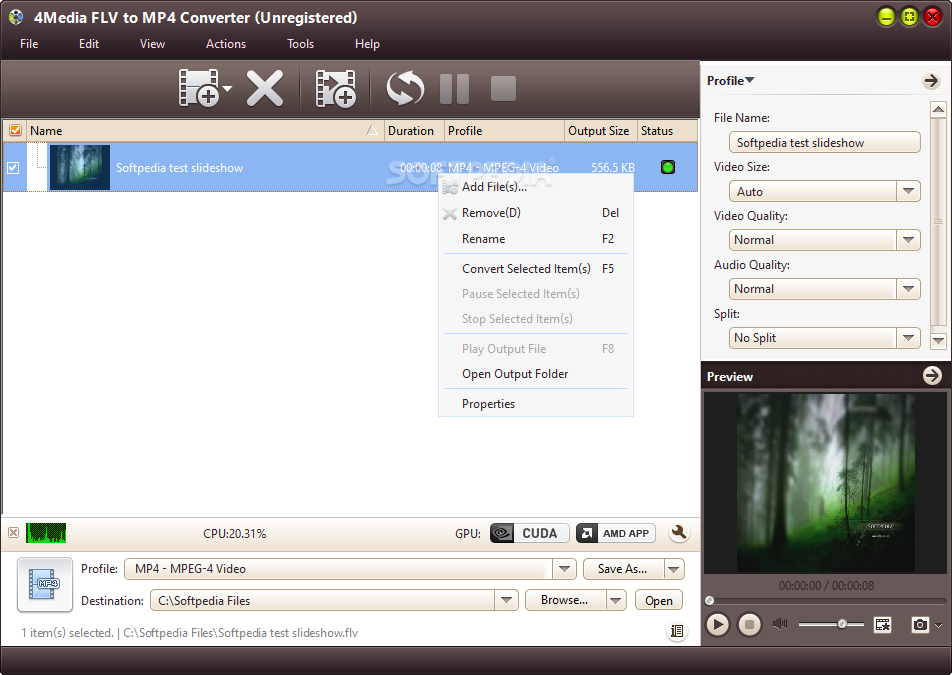
Task: Click the Convert toolbar icon
Action: (405, 89)
